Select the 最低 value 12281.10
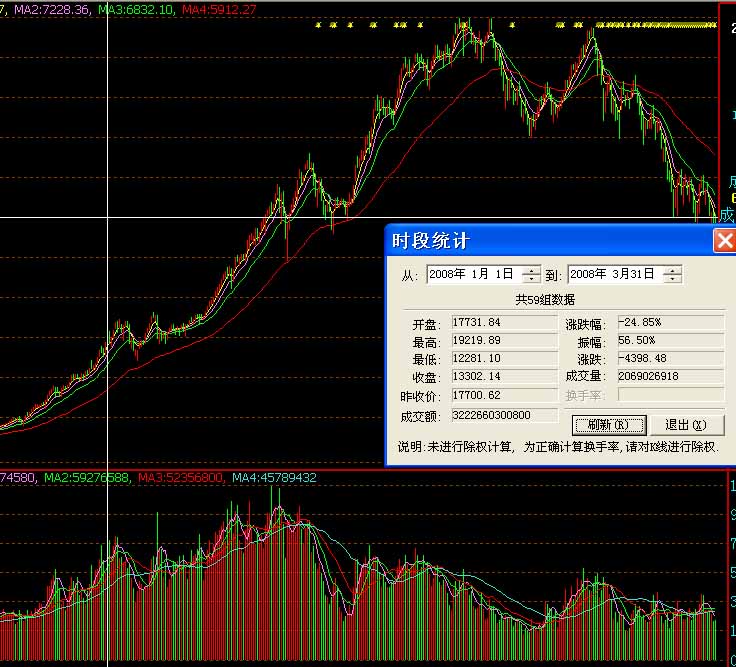The image size is (736, 667). coord(504,358)
